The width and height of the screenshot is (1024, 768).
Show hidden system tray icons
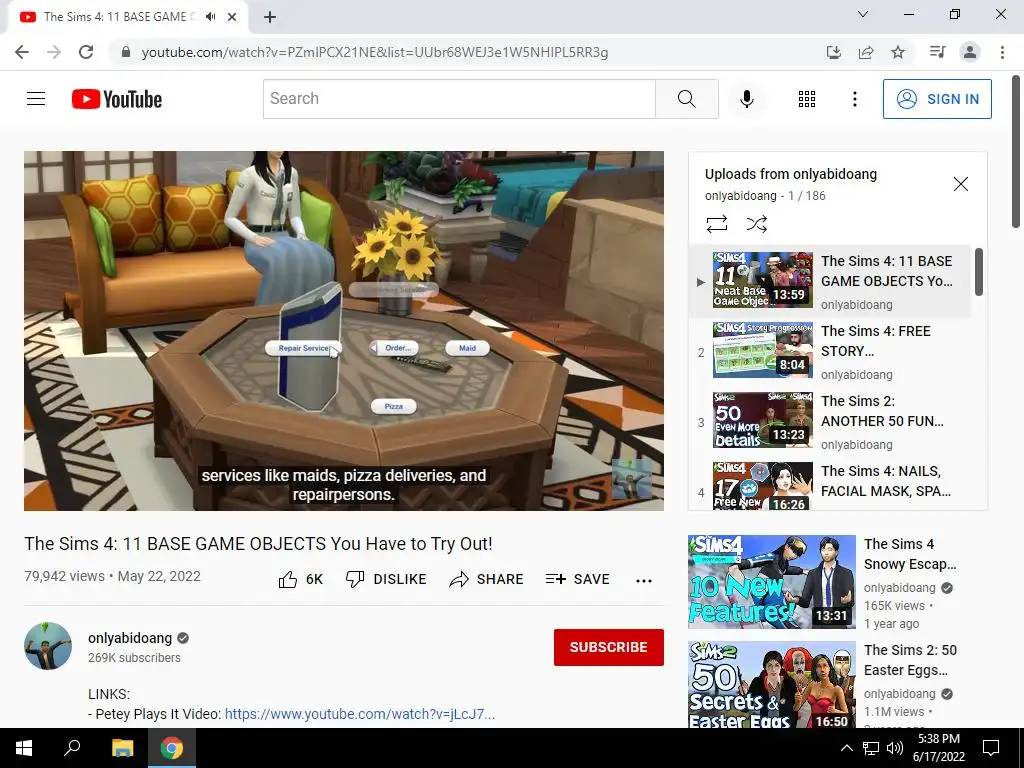coord(846,748)
